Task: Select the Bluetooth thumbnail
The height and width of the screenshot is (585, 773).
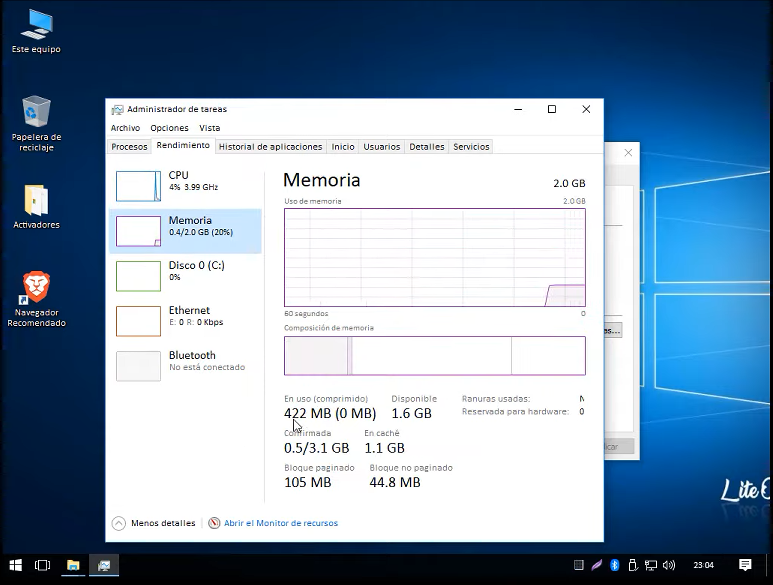Action: pyautogui.click(x=139, y=366)
